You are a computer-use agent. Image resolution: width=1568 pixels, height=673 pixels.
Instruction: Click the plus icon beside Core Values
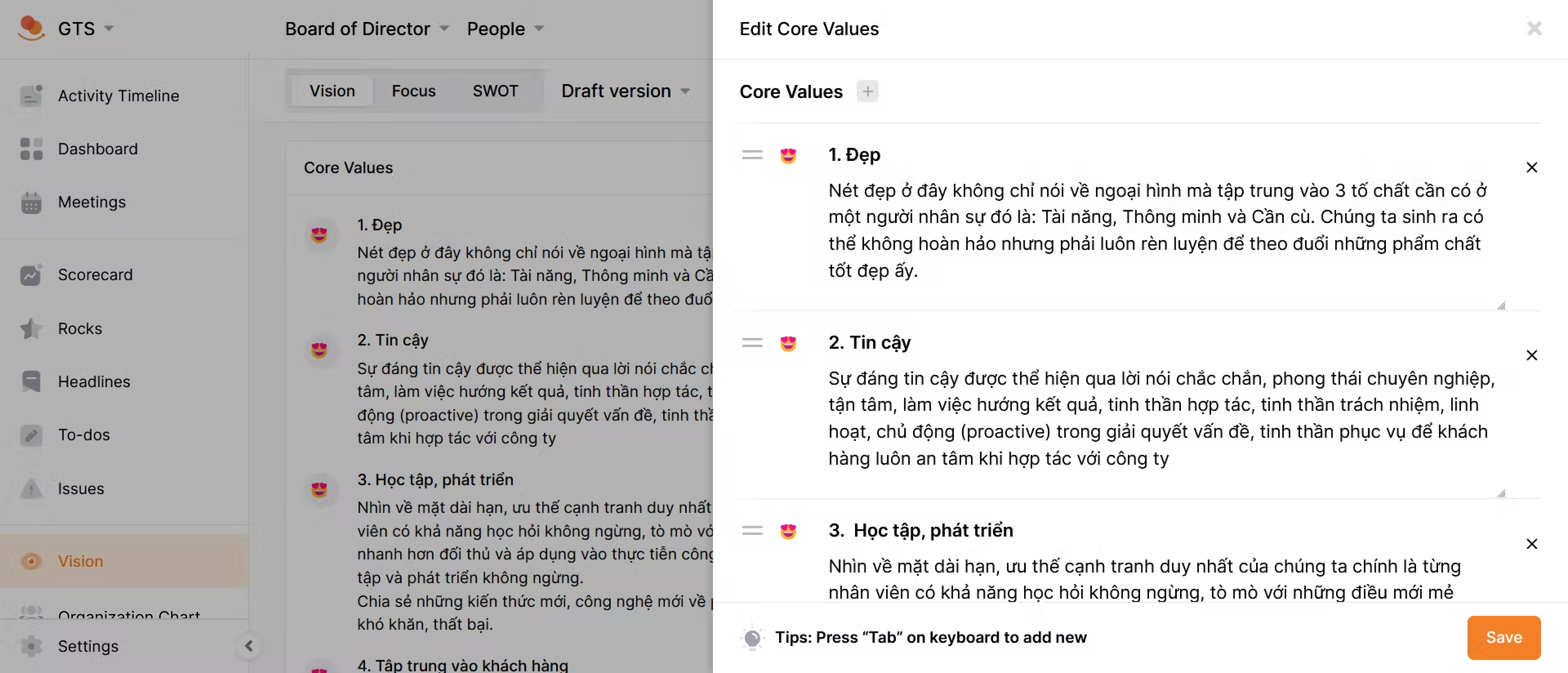(x=867, y=91)
